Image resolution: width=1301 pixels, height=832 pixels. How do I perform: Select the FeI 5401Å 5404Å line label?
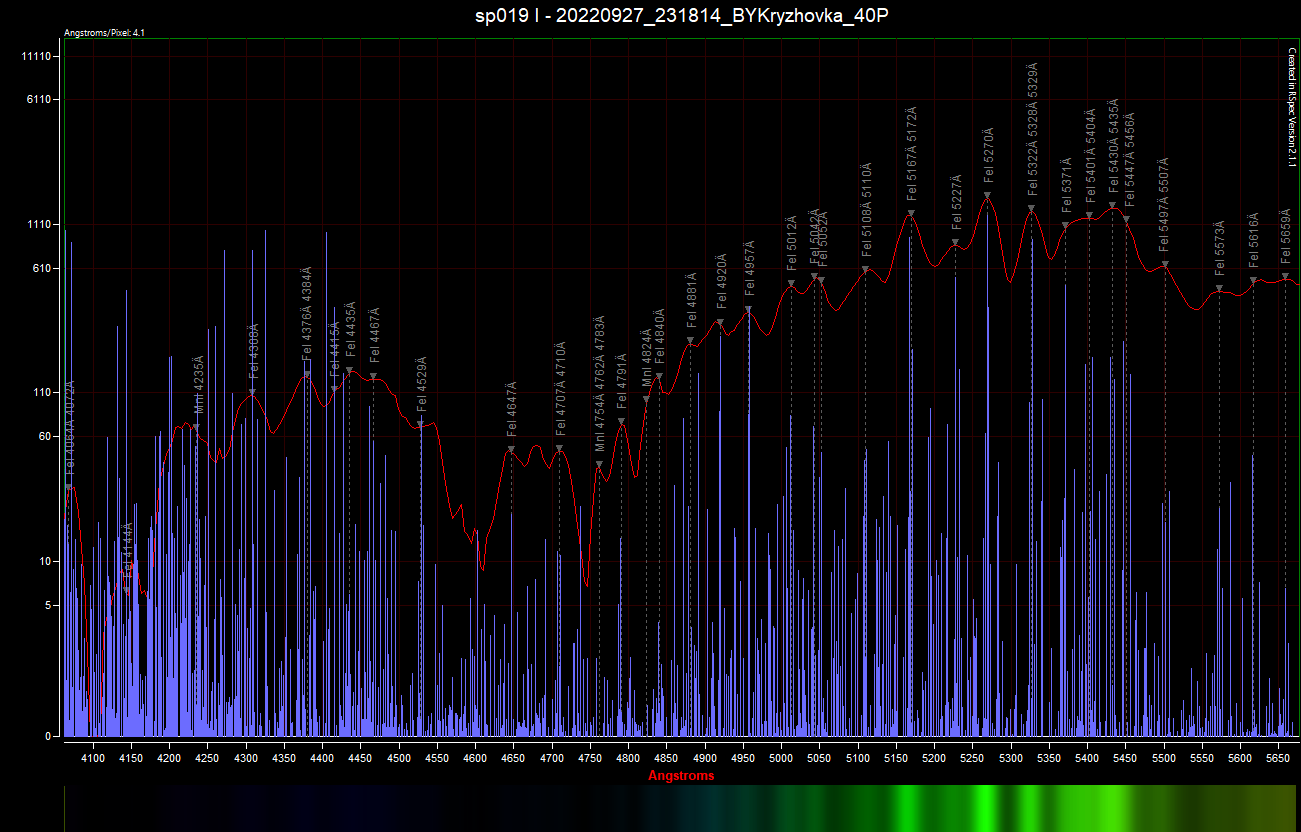pyautogui.click(x=1091, y=155)
